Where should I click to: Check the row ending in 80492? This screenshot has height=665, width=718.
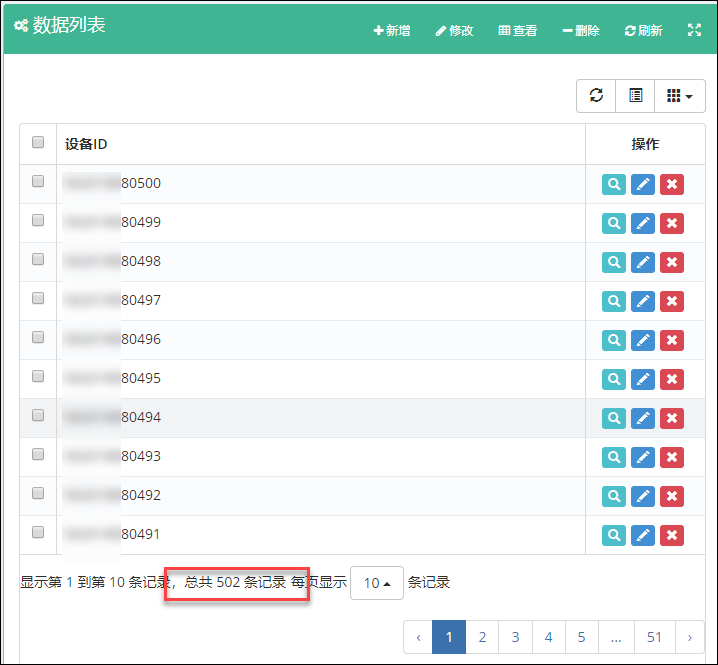point(38,492)
